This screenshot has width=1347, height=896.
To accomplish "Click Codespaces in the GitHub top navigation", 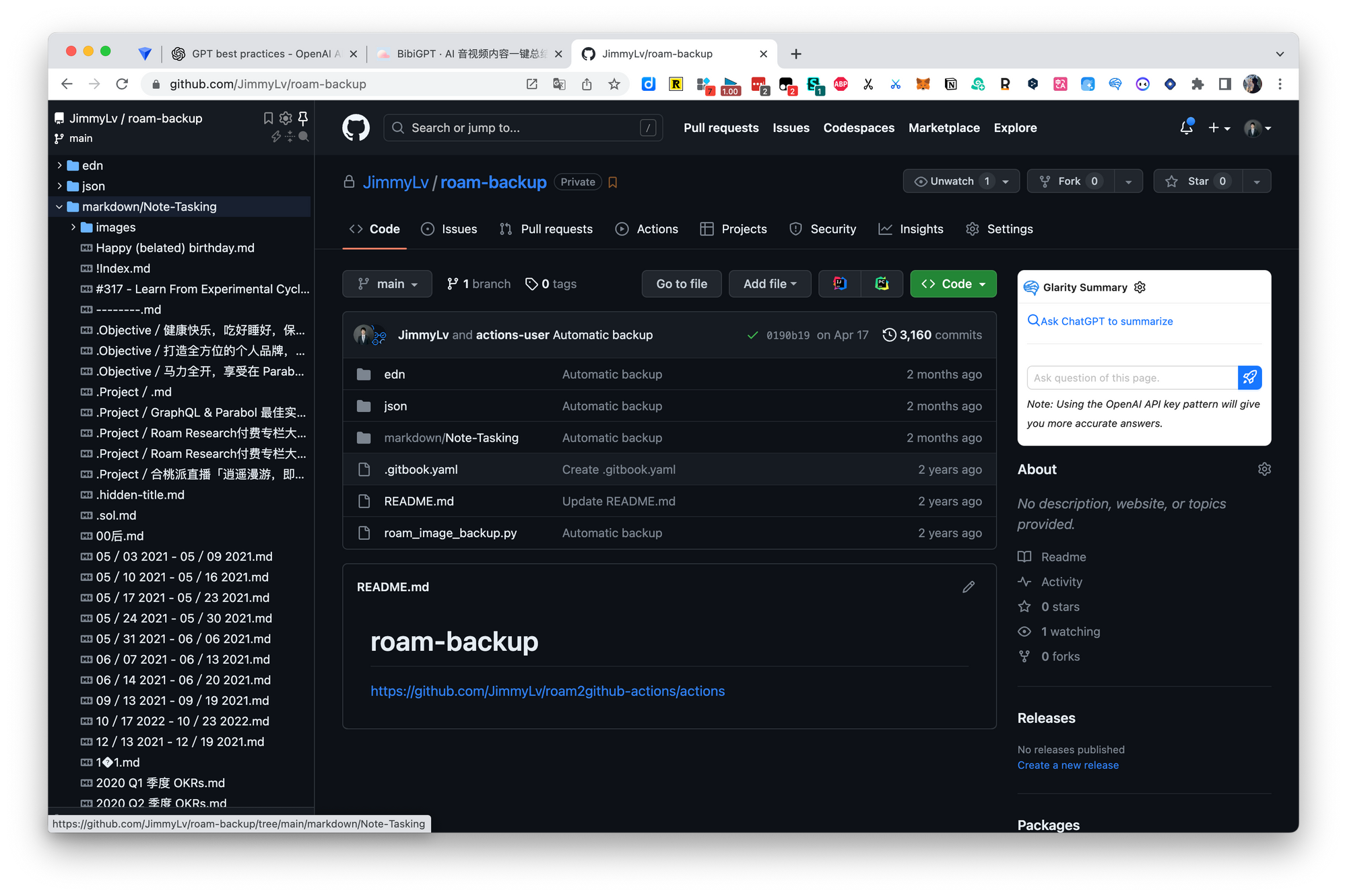I will [859, 128].
